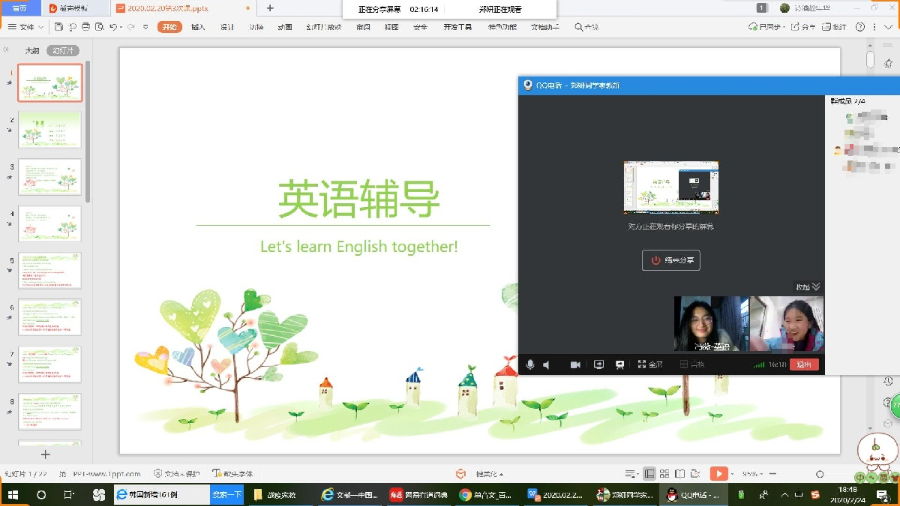Screen dimensions: 900x506
Task: Click the screen share icon in QQ call
Action: (599, 364)
